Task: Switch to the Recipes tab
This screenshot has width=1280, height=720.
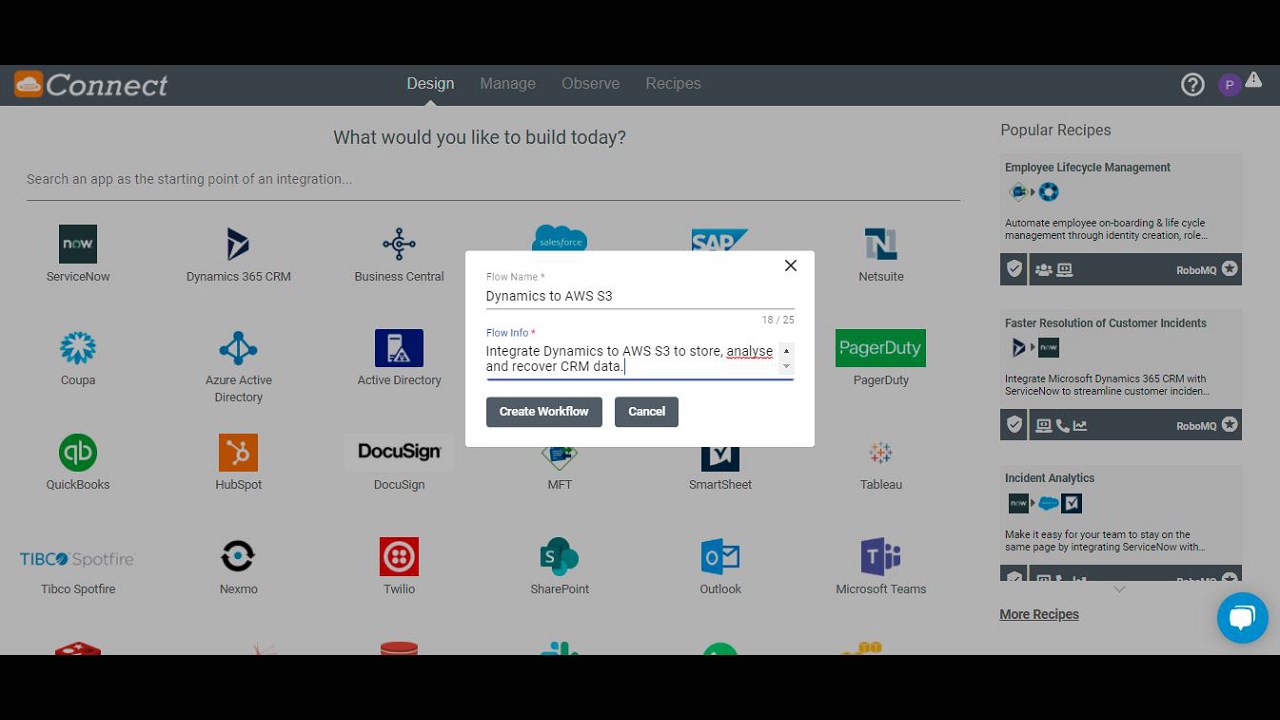Action: click(673, 84)
